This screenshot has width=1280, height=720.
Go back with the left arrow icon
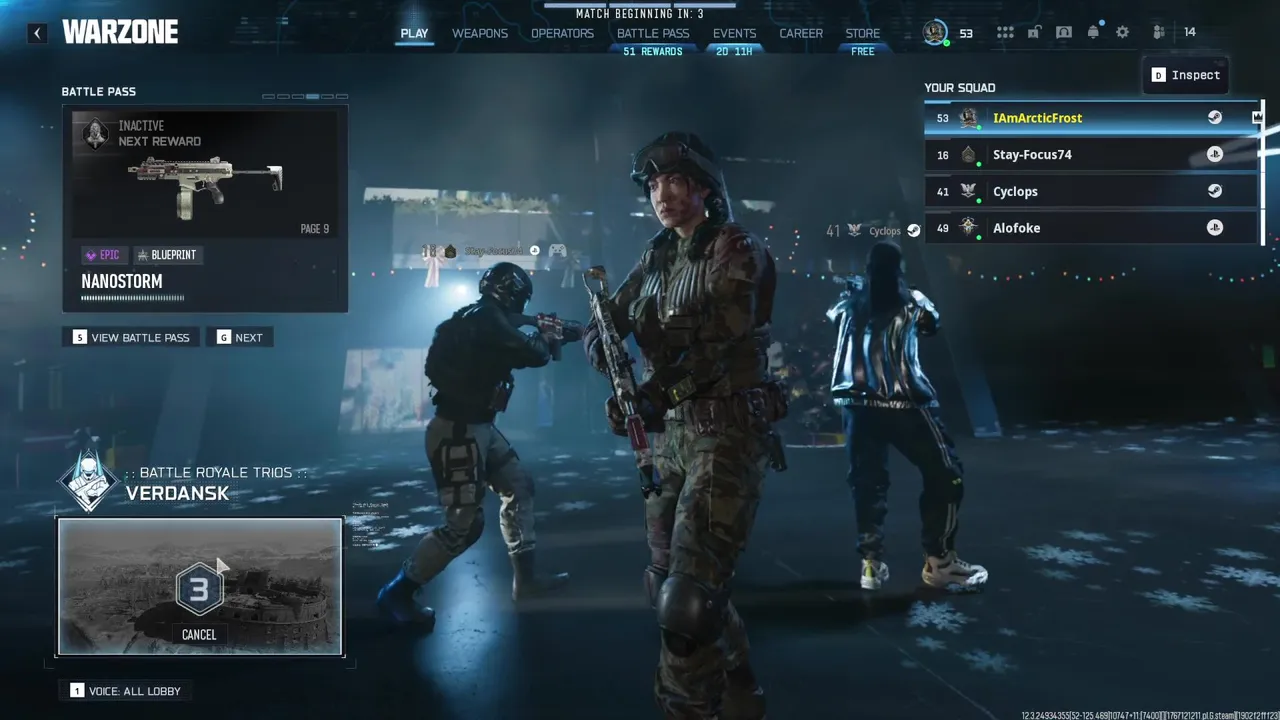coord(37,33)
